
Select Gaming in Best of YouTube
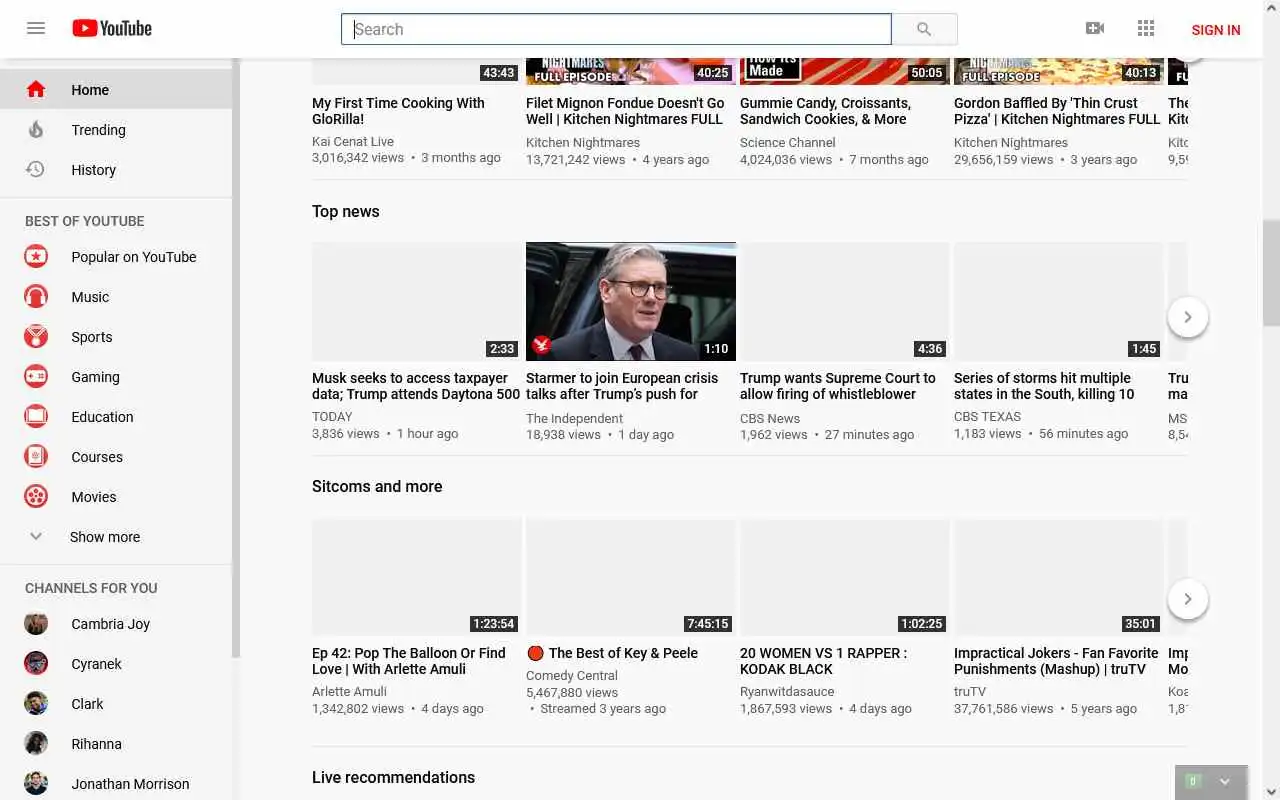click(x=116, y=377)
